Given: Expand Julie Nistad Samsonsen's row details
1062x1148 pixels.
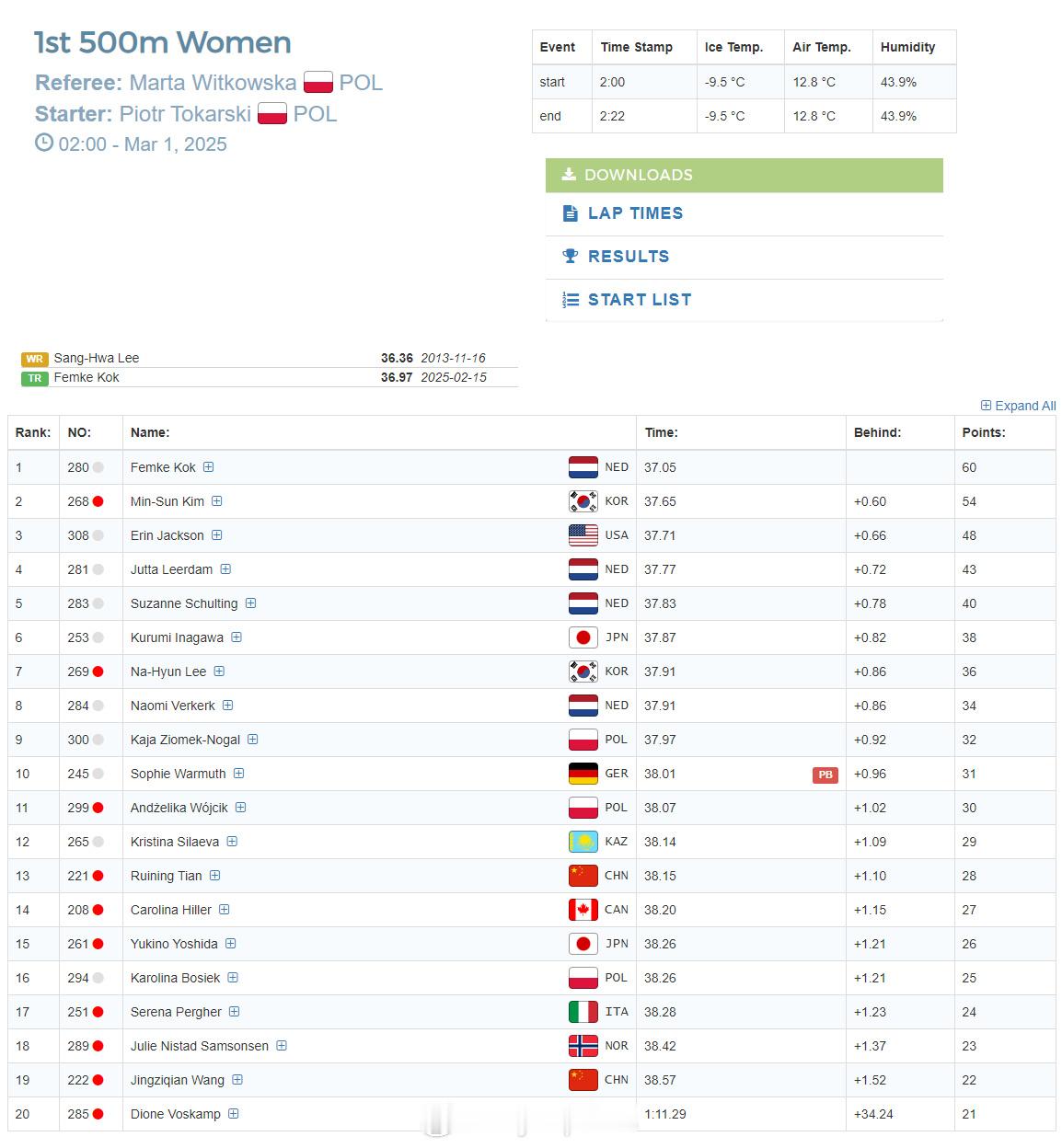Looking at the screenshot, I should tap(282, 1046).
